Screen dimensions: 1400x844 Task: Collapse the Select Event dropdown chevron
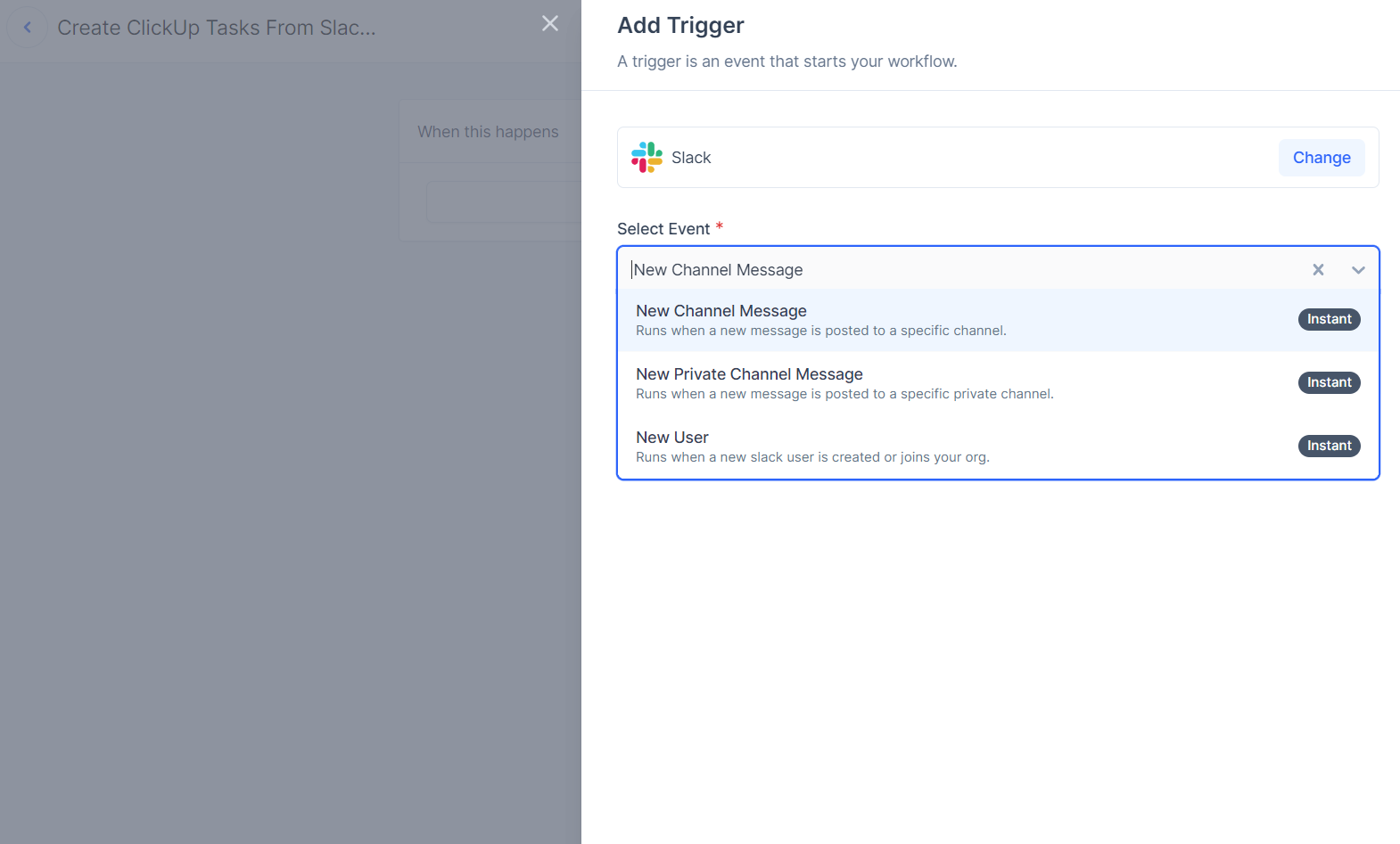(1358, 270)
